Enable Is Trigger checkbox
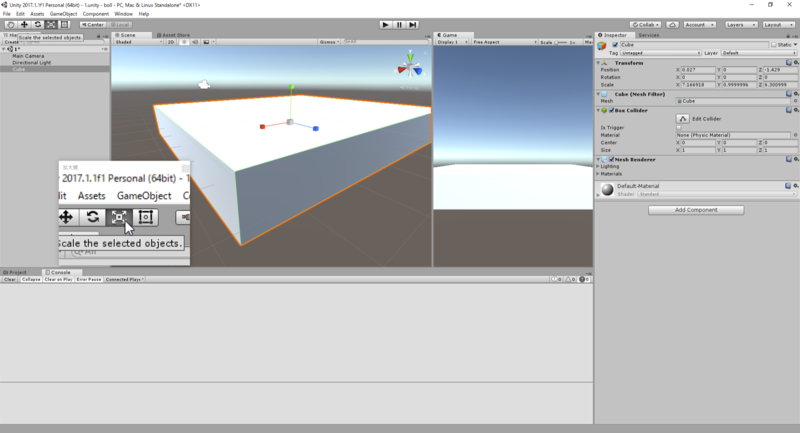This screenshot has height=433, width=800. tap(679, 128)
